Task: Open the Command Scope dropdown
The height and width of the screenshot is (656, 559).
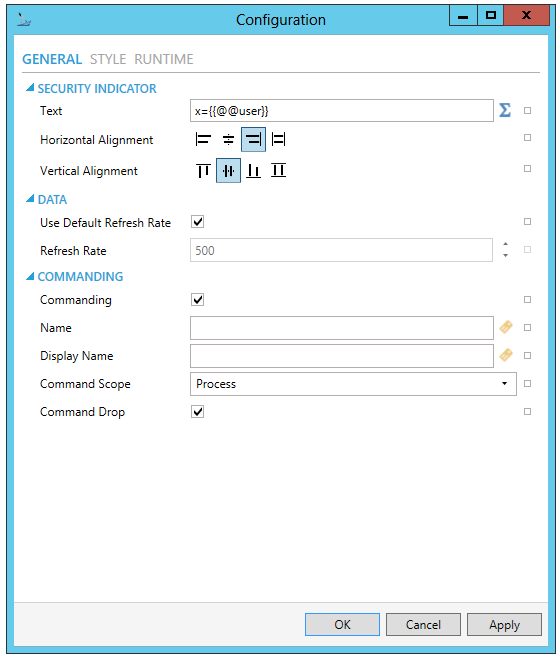Action: click(x=353, y=384)
